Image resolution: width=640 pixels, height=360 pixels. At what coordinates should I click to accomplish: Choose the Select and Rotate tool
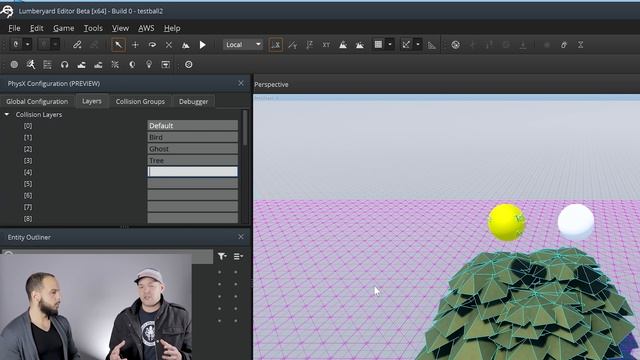coord(152,45)
